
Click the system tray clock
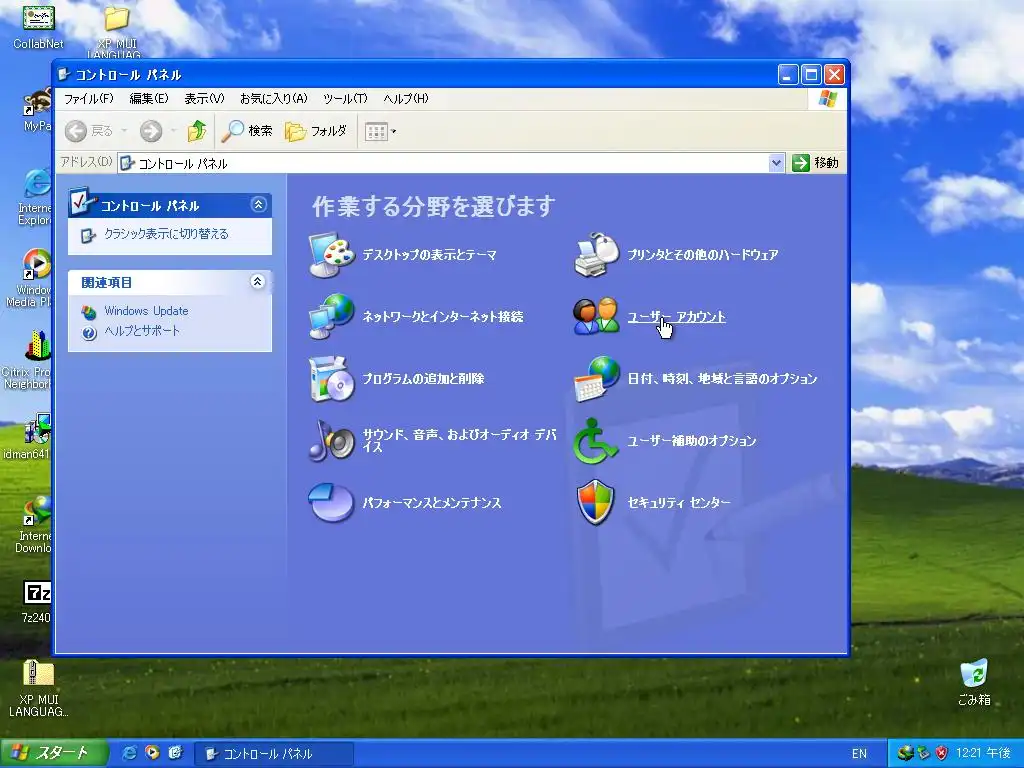tap(983, 753)
